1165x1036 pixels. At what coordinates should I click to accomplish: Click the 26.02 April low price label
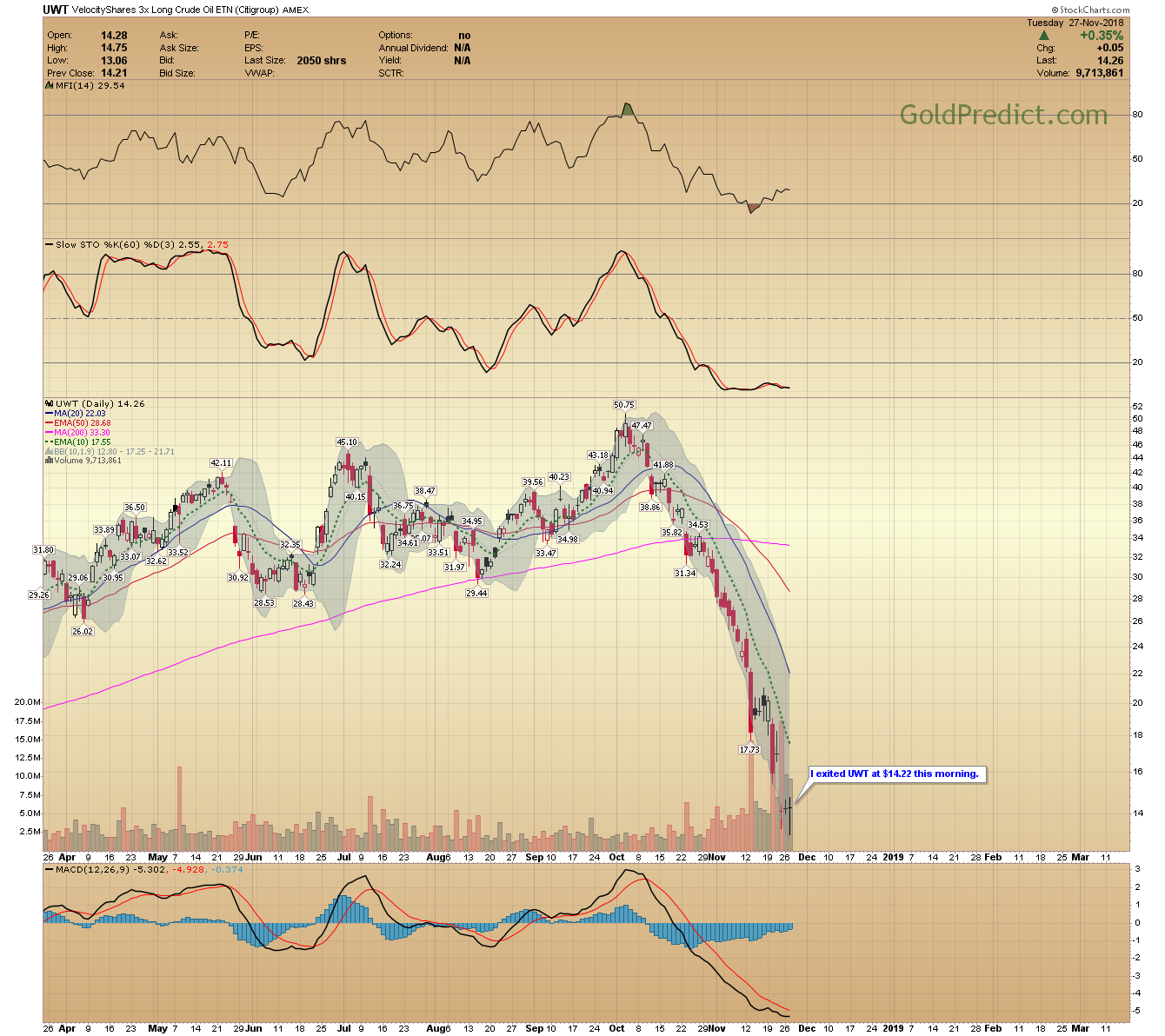[83, 632]
